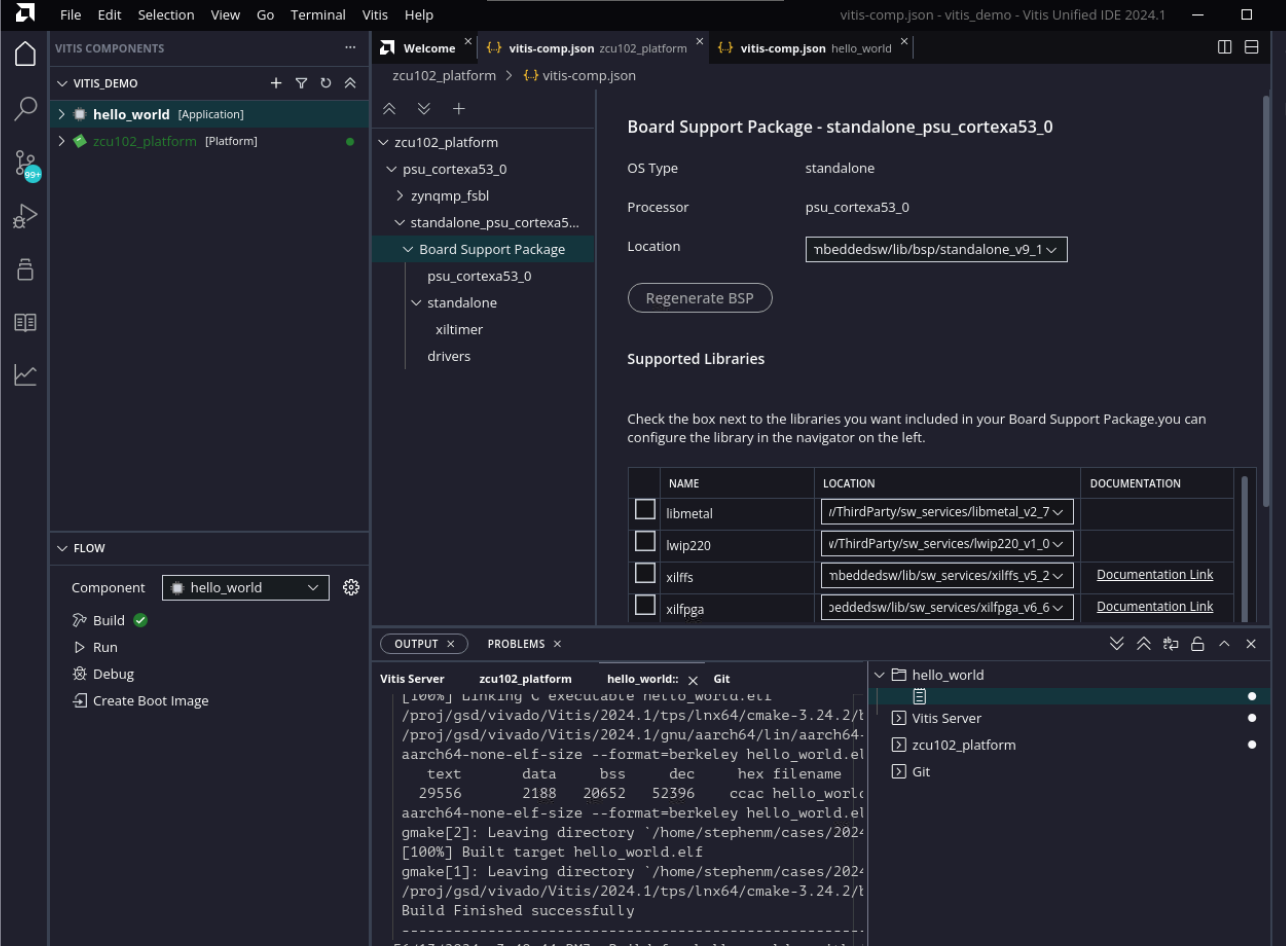The width and height of the screenshot is (1286, 946).
Task: Check the xilffs library checkbox
Action: pos(645,574)
